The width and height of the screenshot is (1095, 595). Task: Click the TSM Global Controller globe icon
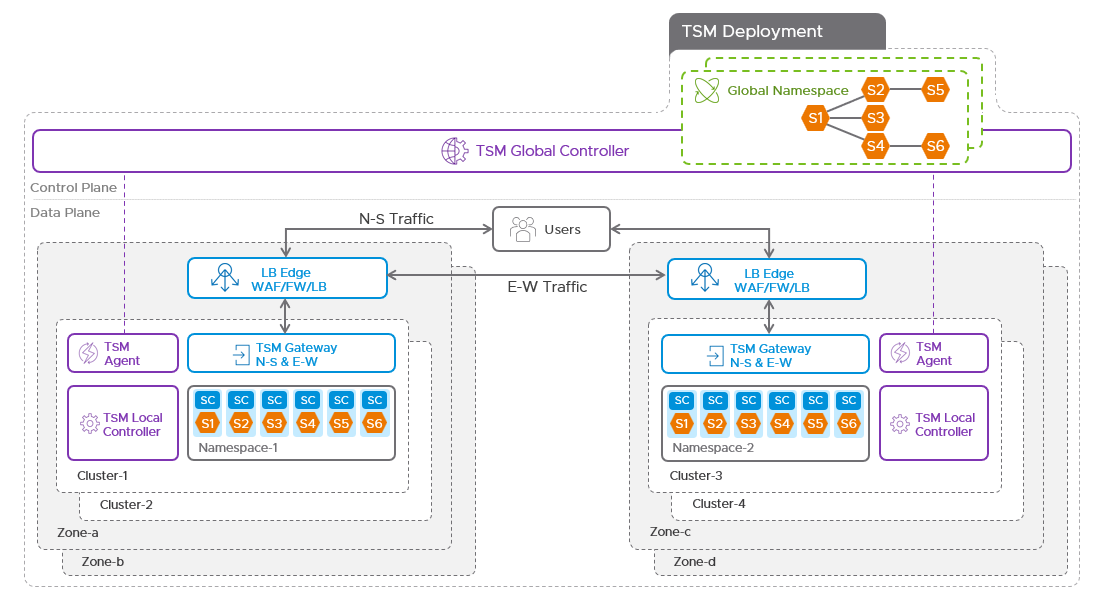455,150
